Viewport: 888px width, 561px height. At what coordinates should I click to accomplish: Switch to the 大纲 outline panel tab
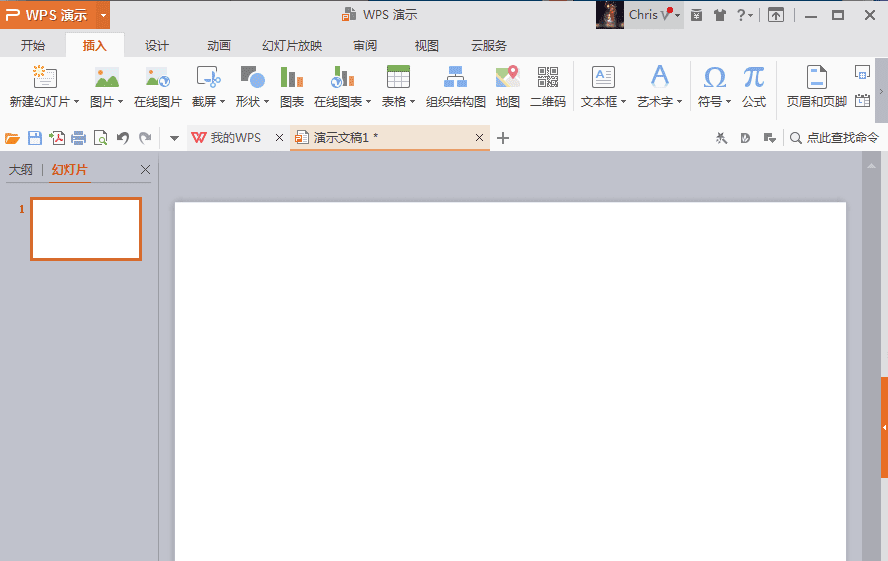pos(21,170)
